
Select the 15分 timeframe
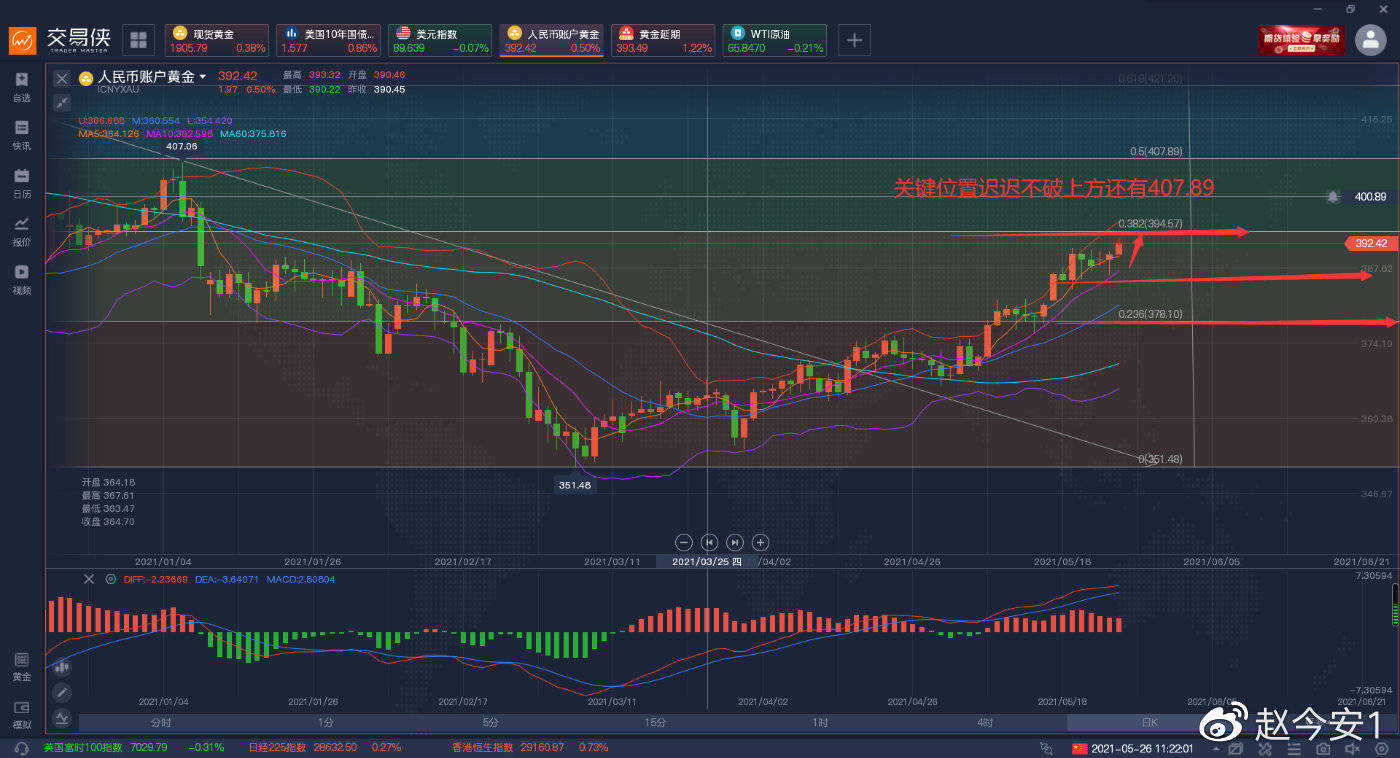point(655,723)
